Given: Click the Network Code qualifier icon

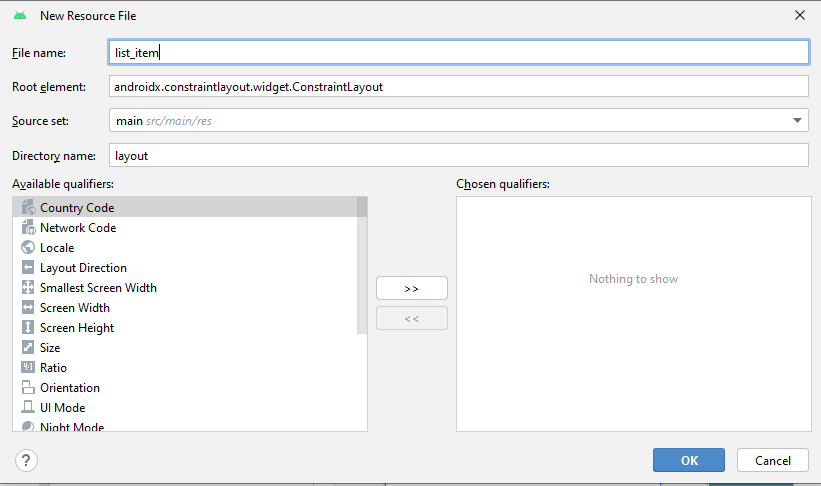Looking at the screenshot, I should coord(28,228).
